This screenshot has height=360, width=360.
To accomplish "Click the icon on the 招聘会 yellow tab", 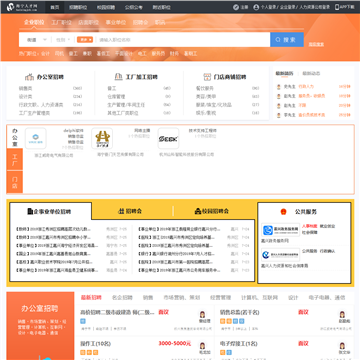I will [121, 211].
